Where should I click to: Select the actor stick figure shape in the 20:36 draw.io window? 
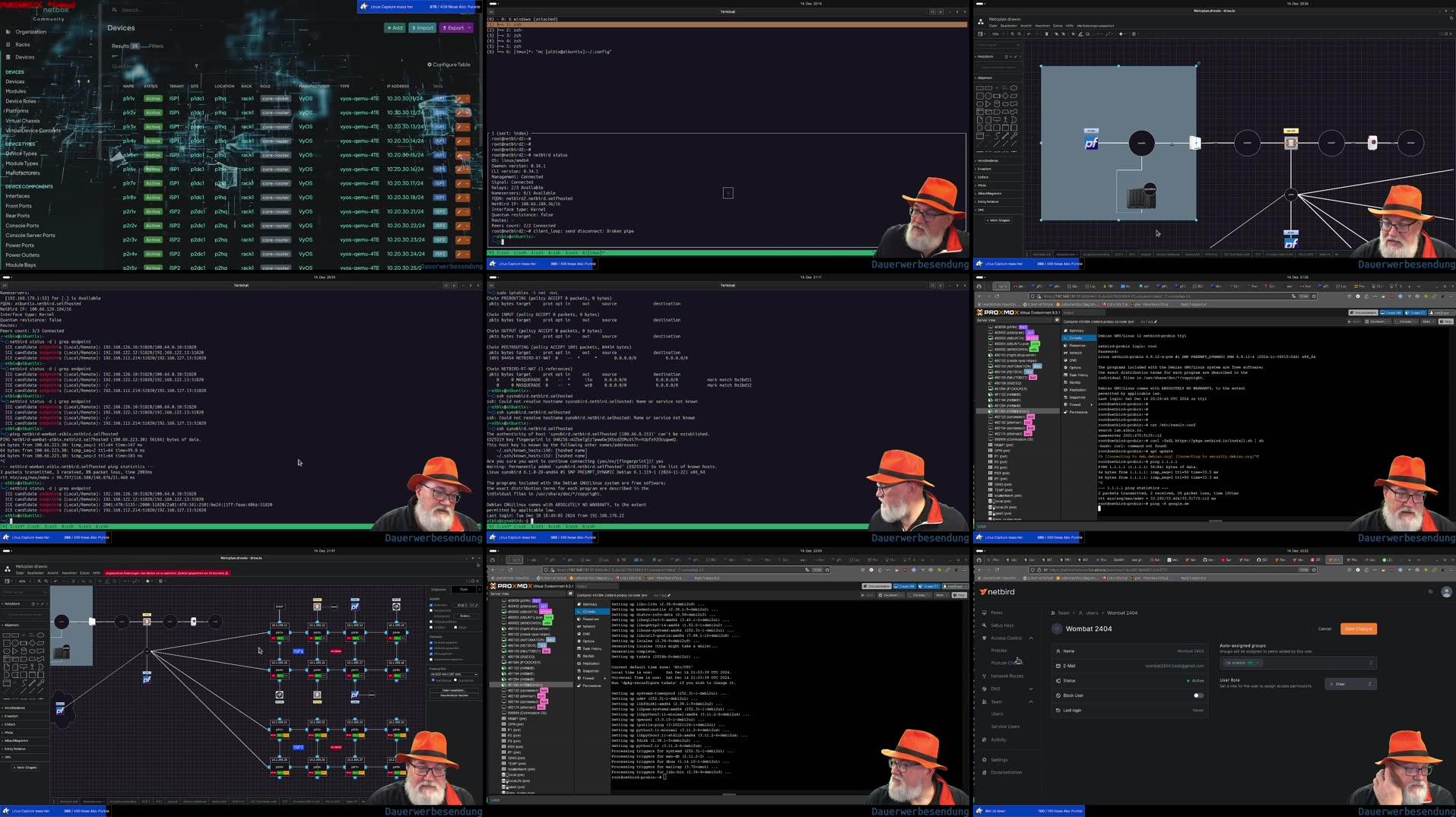1005,120
